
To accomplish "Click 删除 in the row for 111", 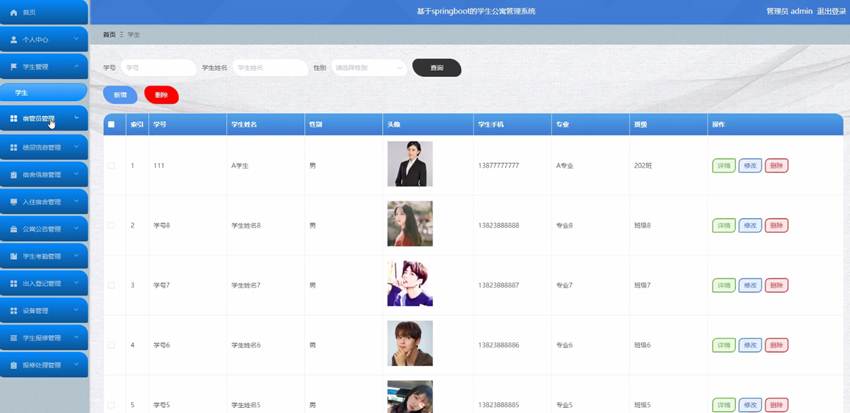I will 776,166.
